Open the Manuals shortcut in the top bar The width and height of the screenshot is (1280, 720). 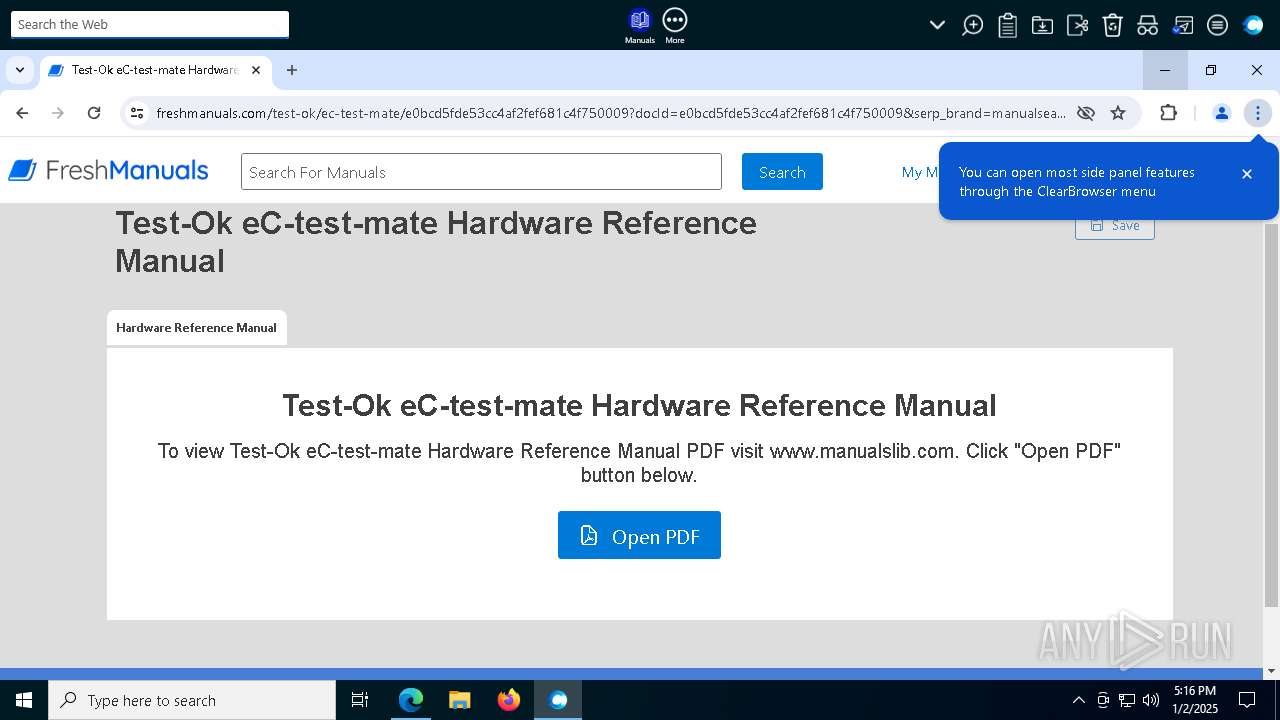point(639,26)
